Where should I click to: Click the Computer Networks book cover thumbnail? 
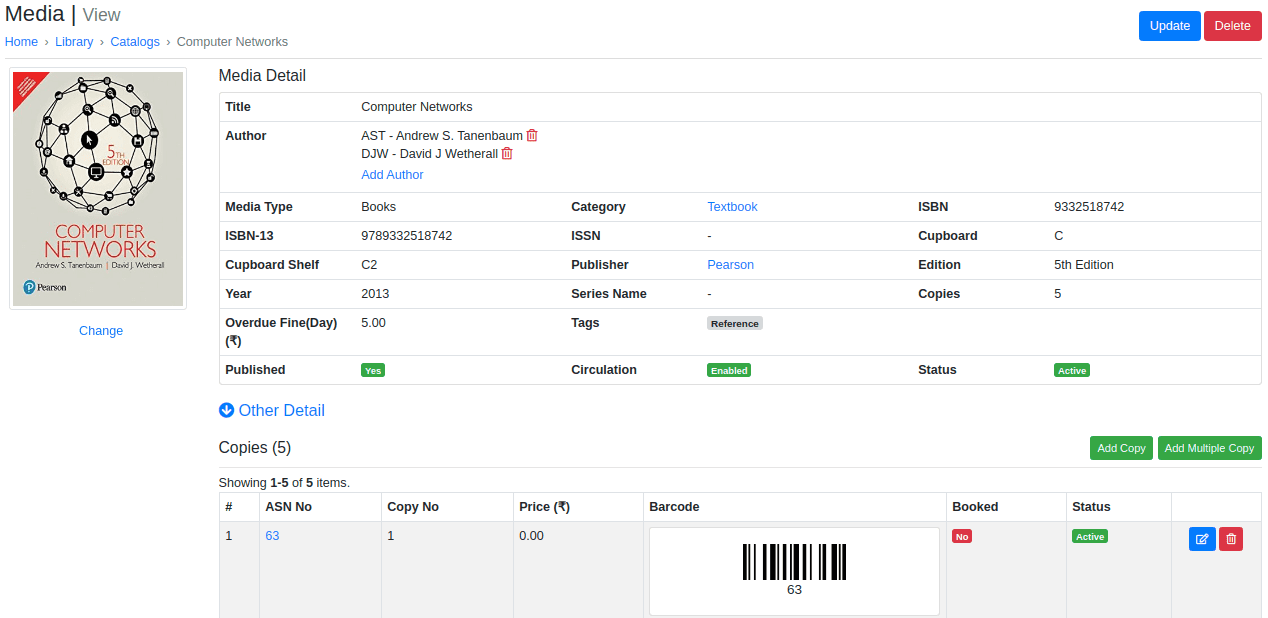click(98, 189)
